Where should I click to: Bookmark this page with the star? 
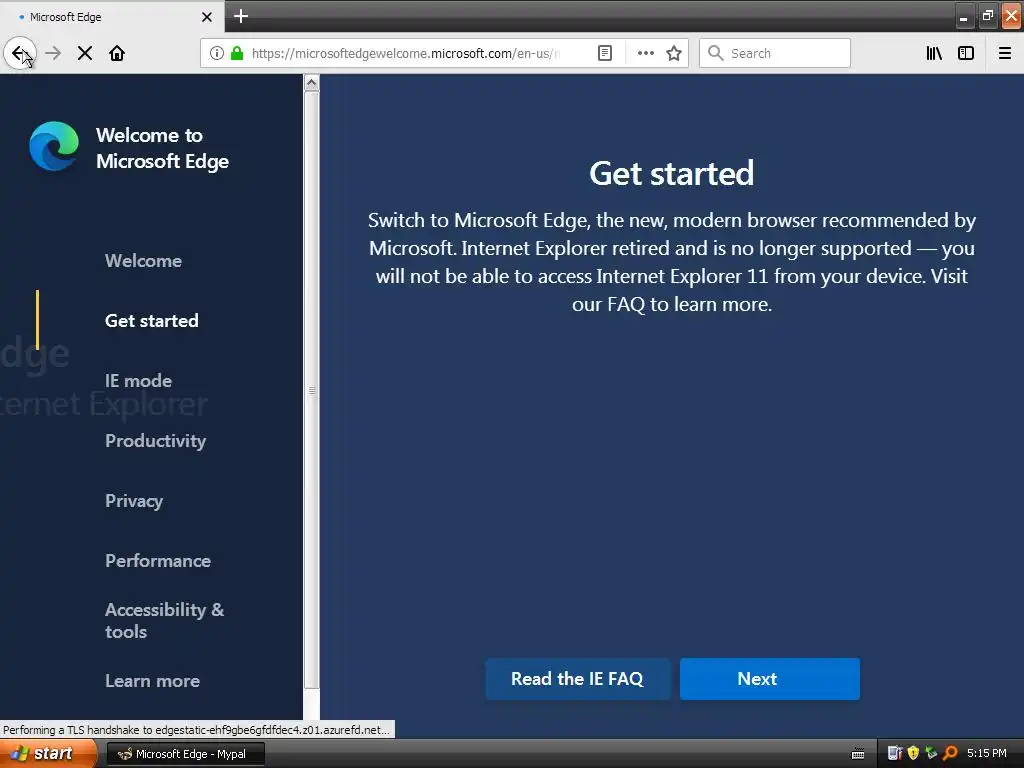[674, 53]
